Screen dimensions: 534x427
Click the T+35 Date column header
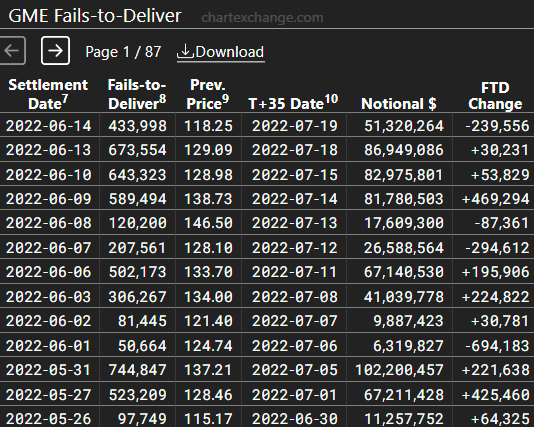(293, 103)
